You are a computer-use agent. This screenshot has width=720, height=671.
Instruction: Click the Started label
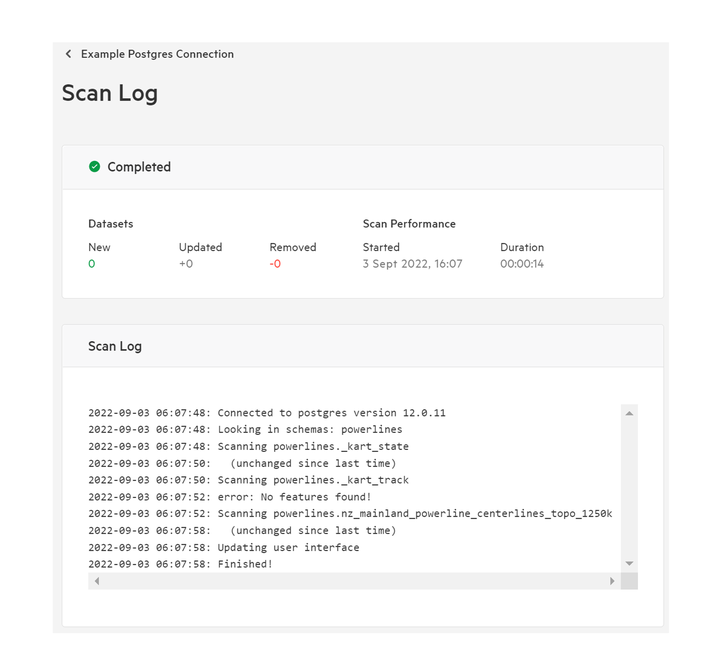pyautogui.click(x=381, y=248)
